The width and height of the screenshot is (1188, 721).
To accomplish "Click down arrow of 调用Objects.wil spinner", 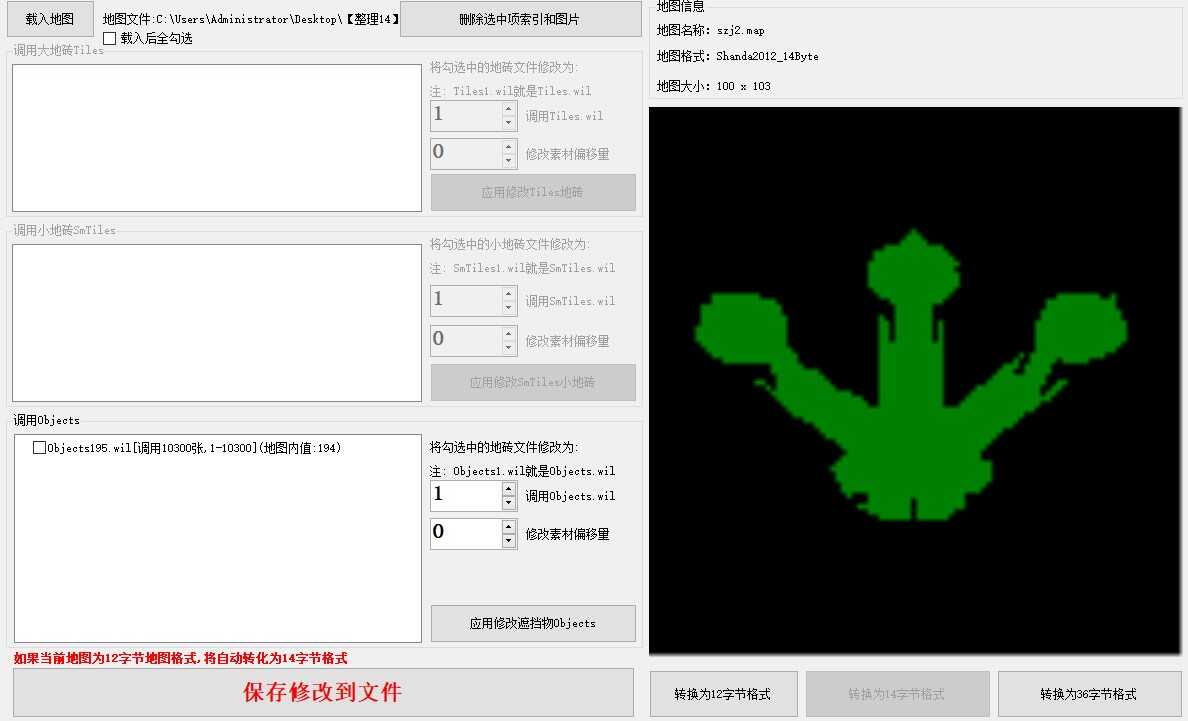I will (509, 503).
